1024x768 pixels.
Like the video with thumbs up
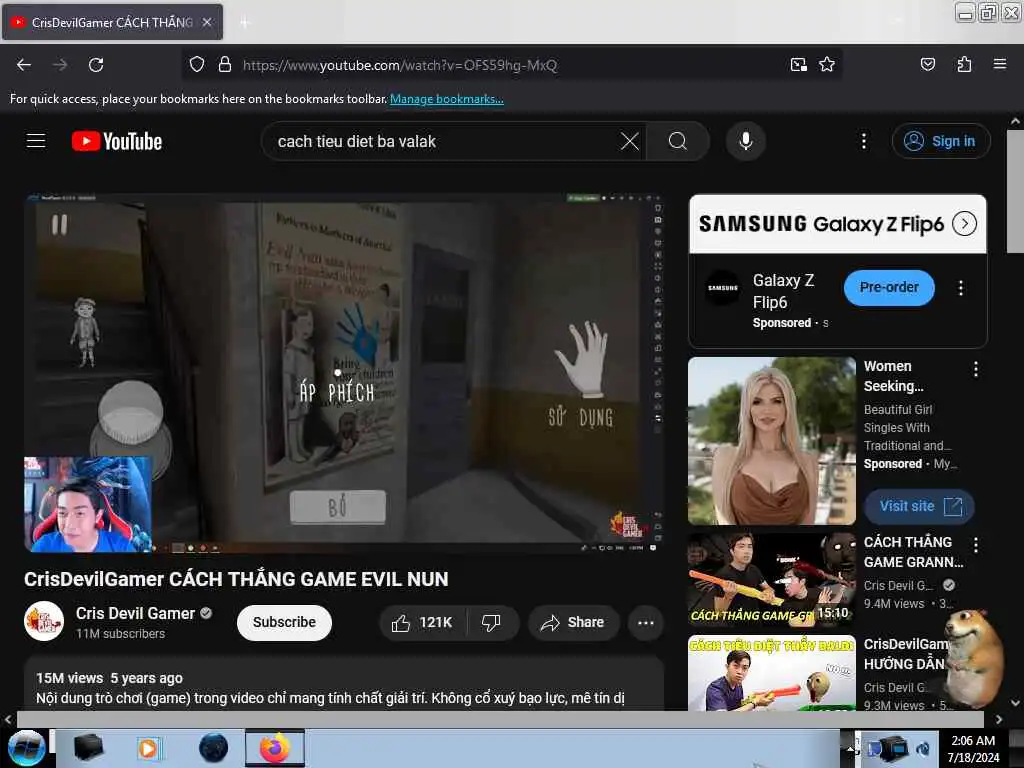(x=423, y=622)
